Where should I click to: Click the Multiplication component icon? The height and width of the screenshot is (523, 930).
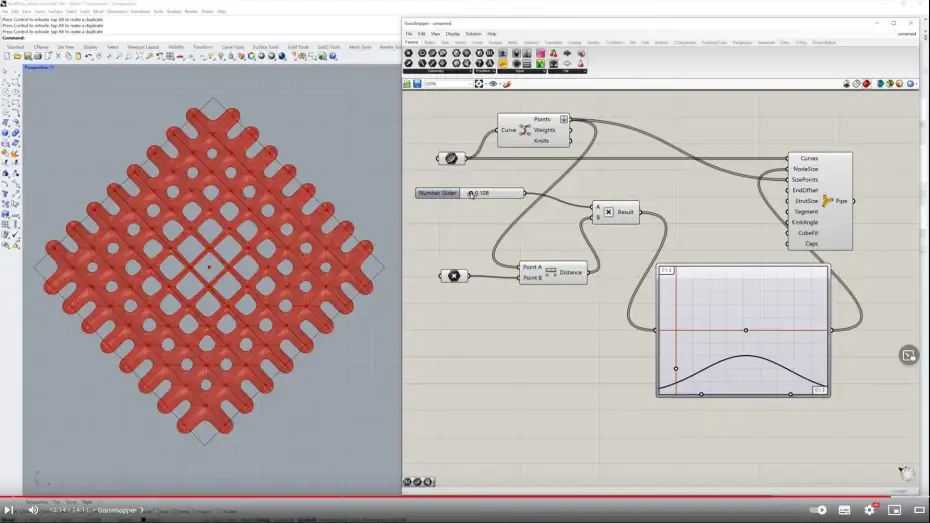[x=609, y=212]
